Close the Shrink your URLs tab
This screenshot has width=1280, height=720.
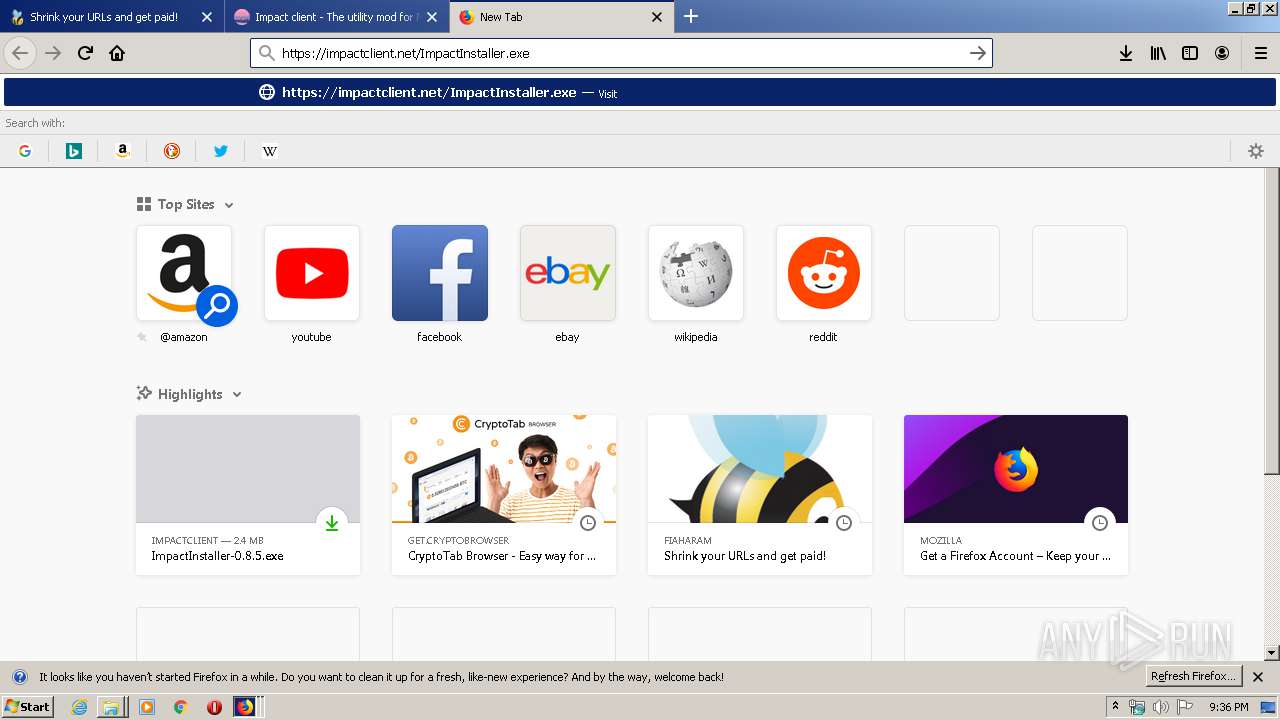pyautogui.click(x=207, y=17)
